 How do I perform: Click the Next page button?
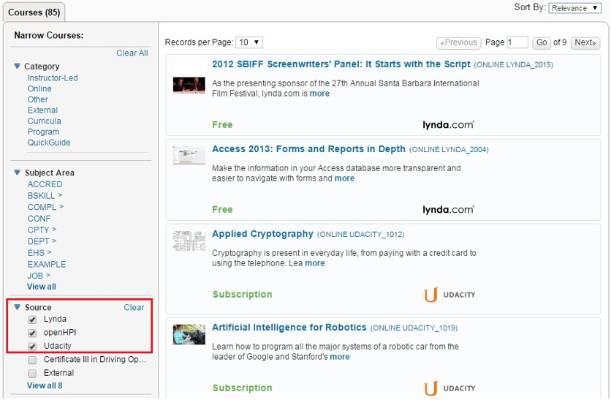click(584, 43)
